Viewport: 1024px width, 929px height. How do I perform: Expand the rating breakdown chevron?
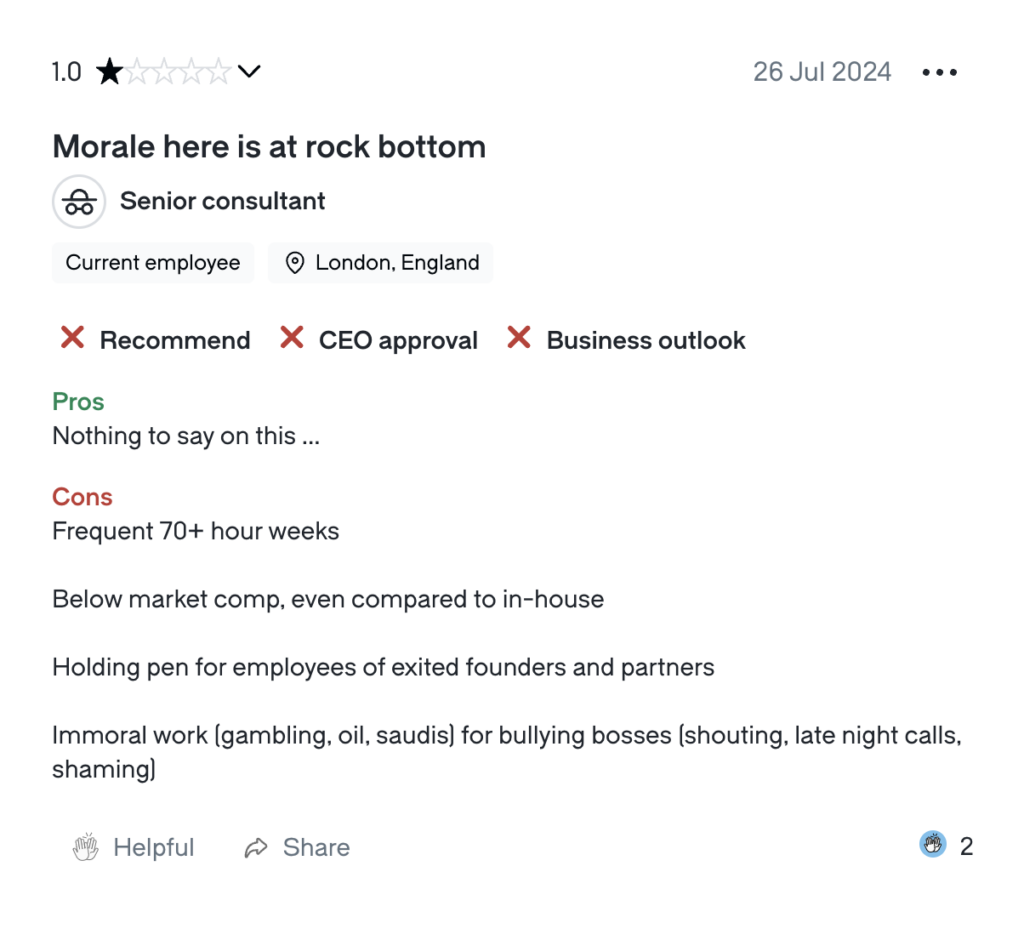[x=249, y=71]
